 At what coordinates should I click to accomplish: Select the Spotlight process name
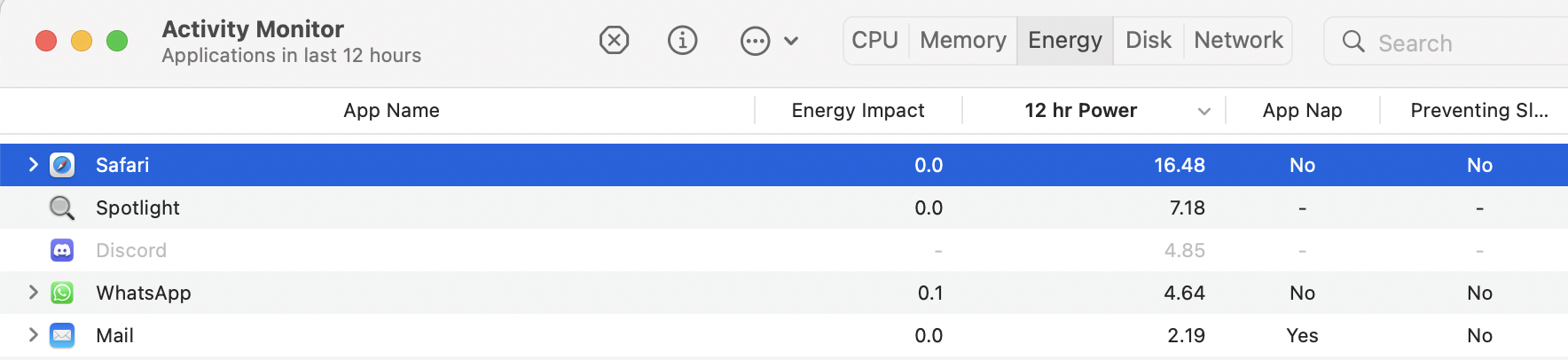coord(137,207)
